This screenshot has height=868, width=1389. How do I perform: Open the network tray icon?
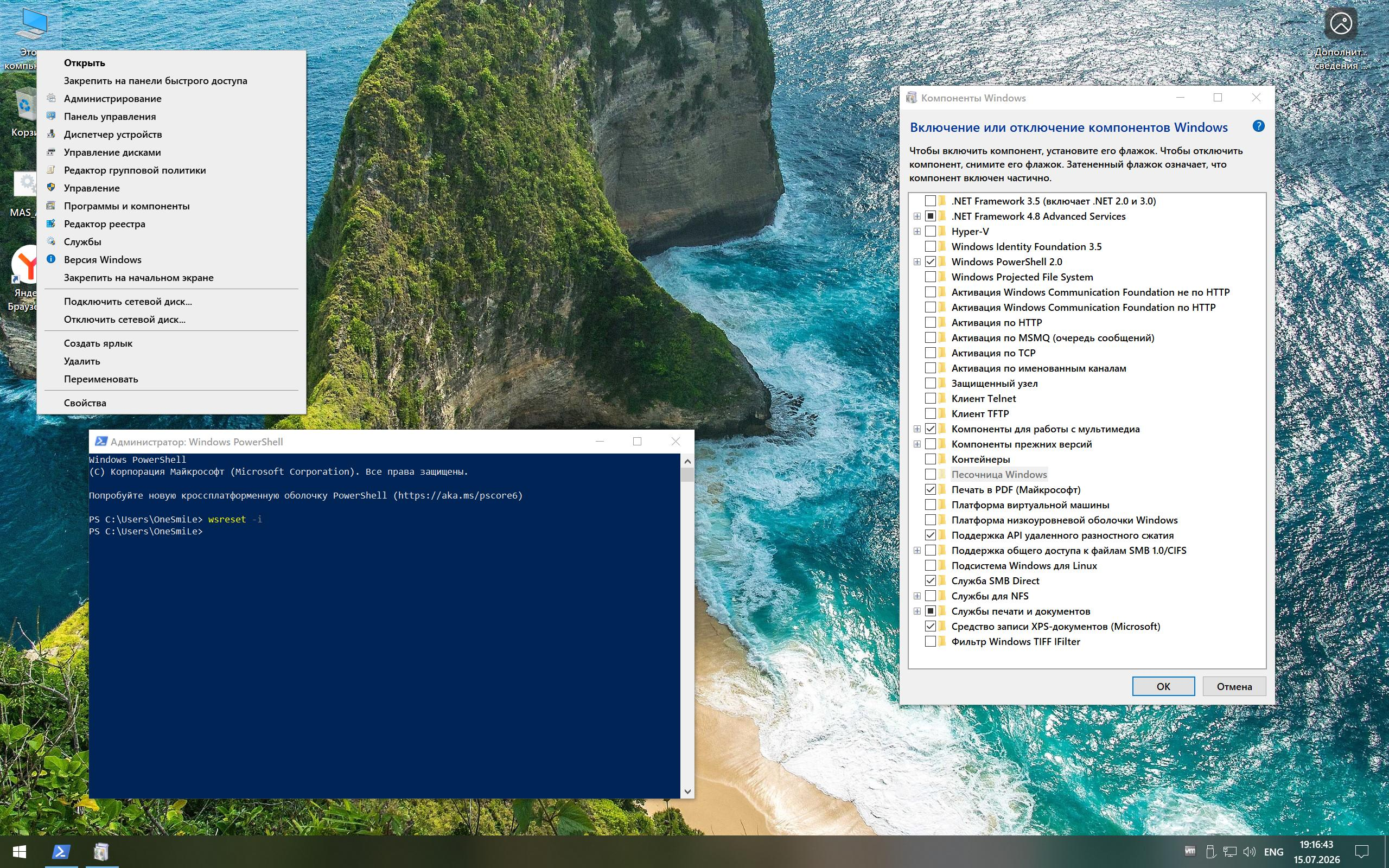point(1229,851)
